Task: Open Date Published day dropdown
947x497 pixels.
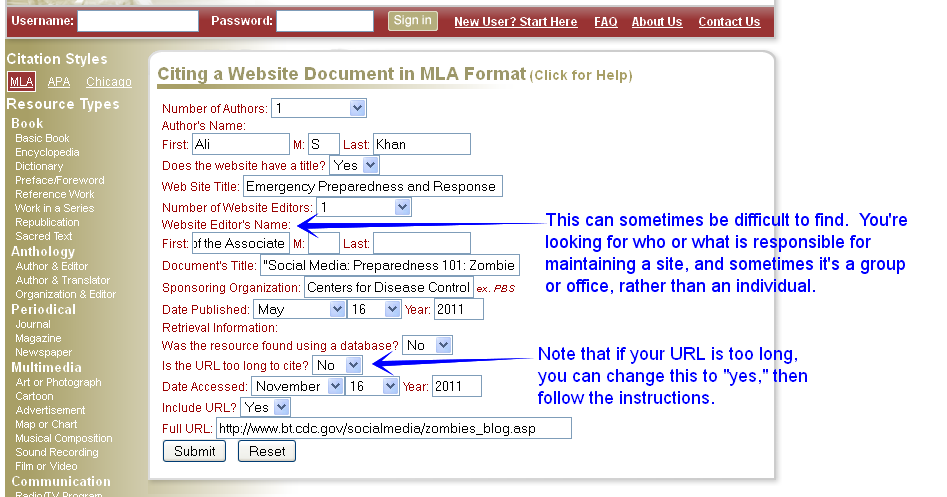Action: point(374,310)
